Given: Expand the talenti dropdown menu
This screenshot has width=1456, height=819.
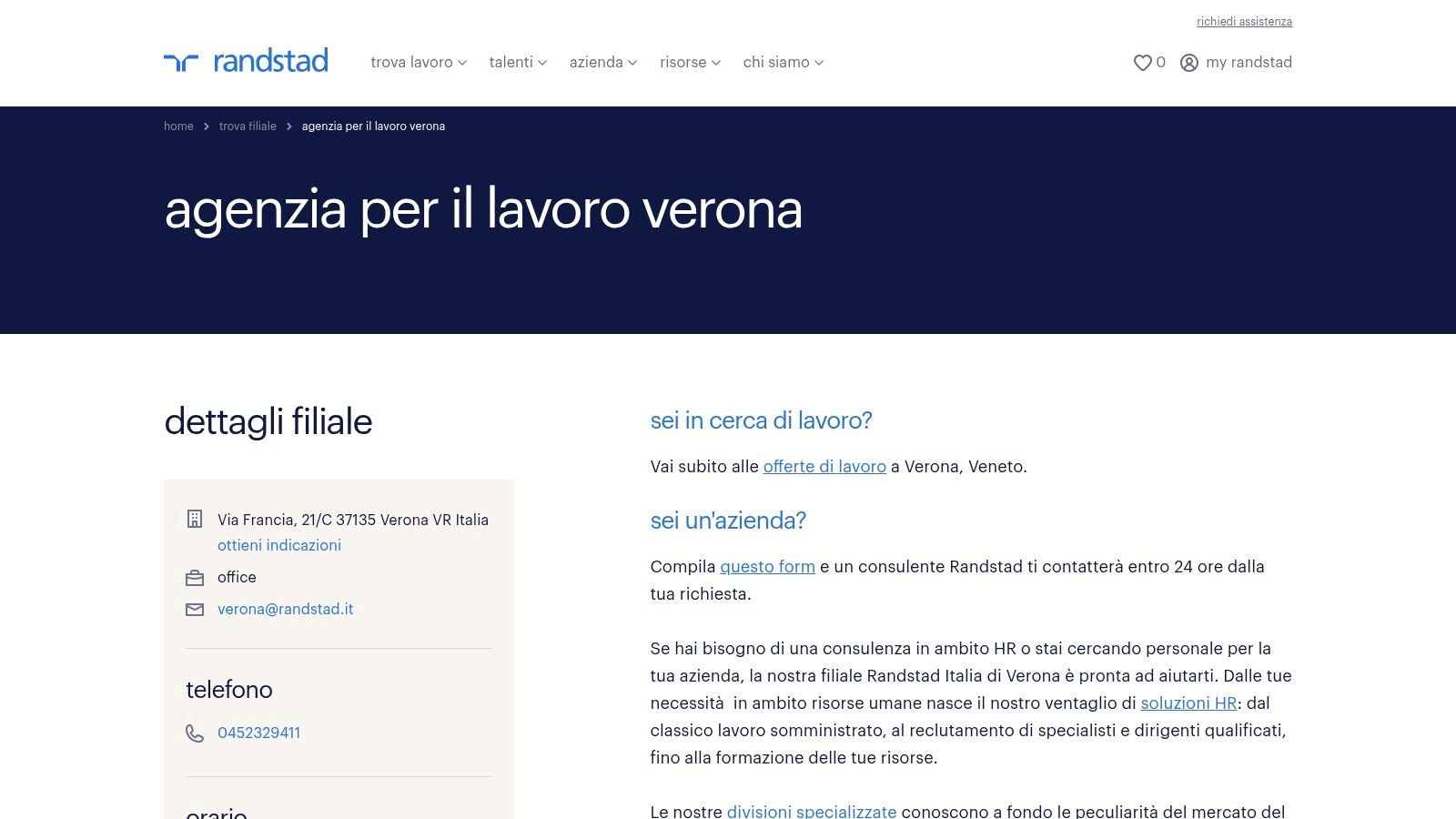Looking at the screenshot, I should (x=518, y=62).
